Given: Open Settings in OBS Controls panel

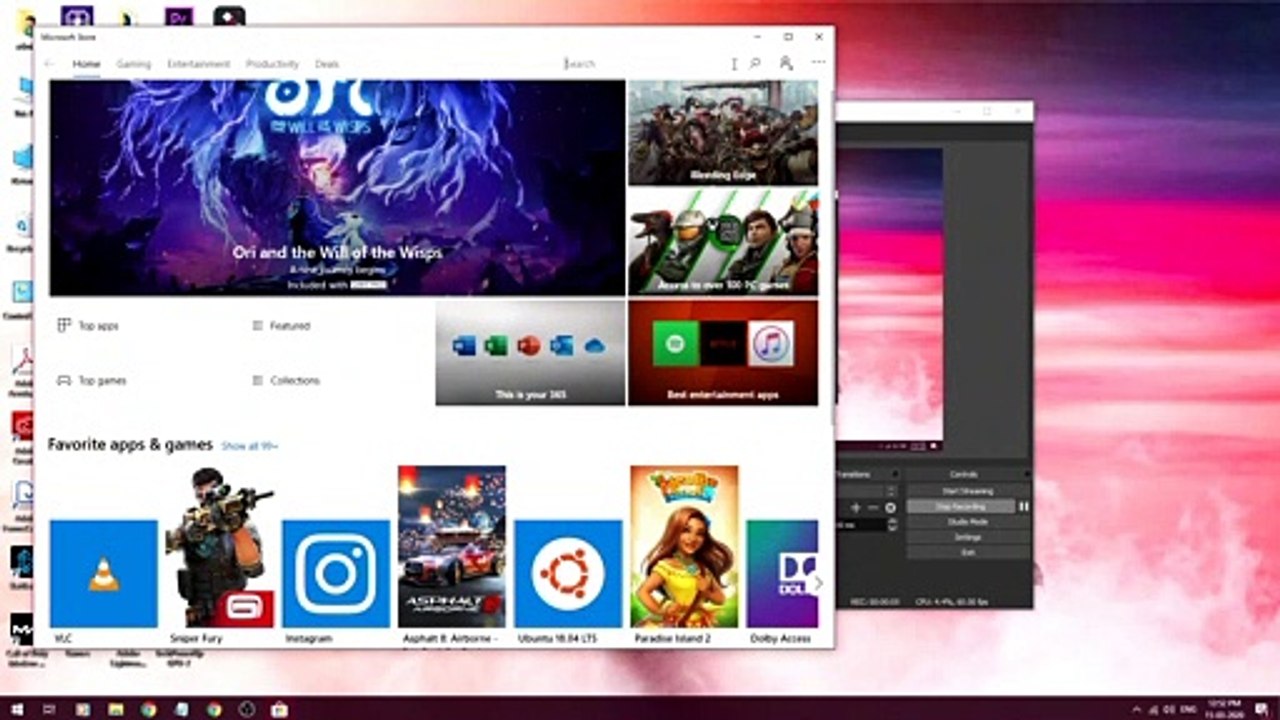Looking at the screenshot, I should [x=967, y=537].
